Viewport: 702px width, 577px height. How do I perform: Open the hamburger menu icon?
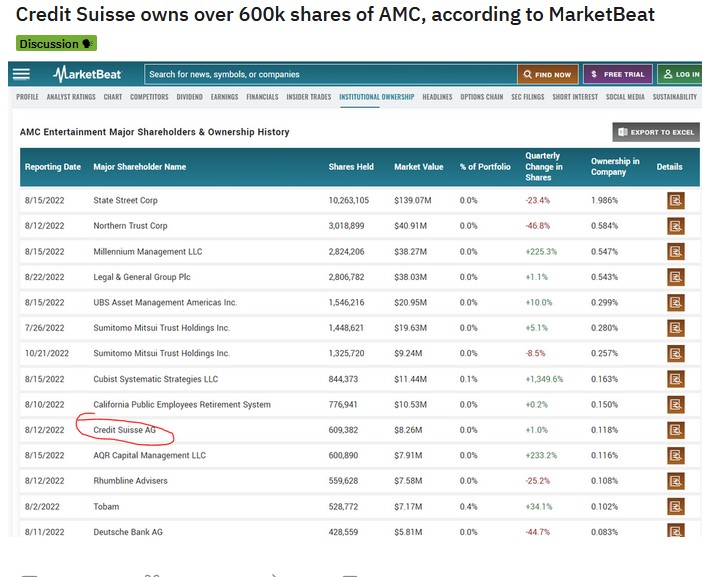pyautogui.click(x=21, y=74)
